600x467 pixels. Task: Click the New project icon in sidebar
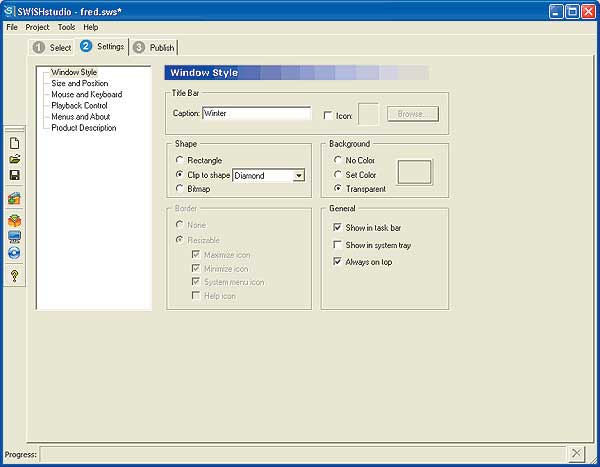(14, 143)
